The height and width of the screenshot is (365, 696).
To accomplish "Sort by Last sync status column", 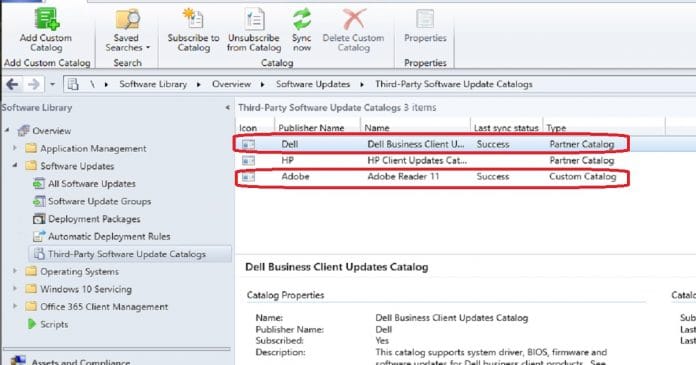I will tap(506, 127).
